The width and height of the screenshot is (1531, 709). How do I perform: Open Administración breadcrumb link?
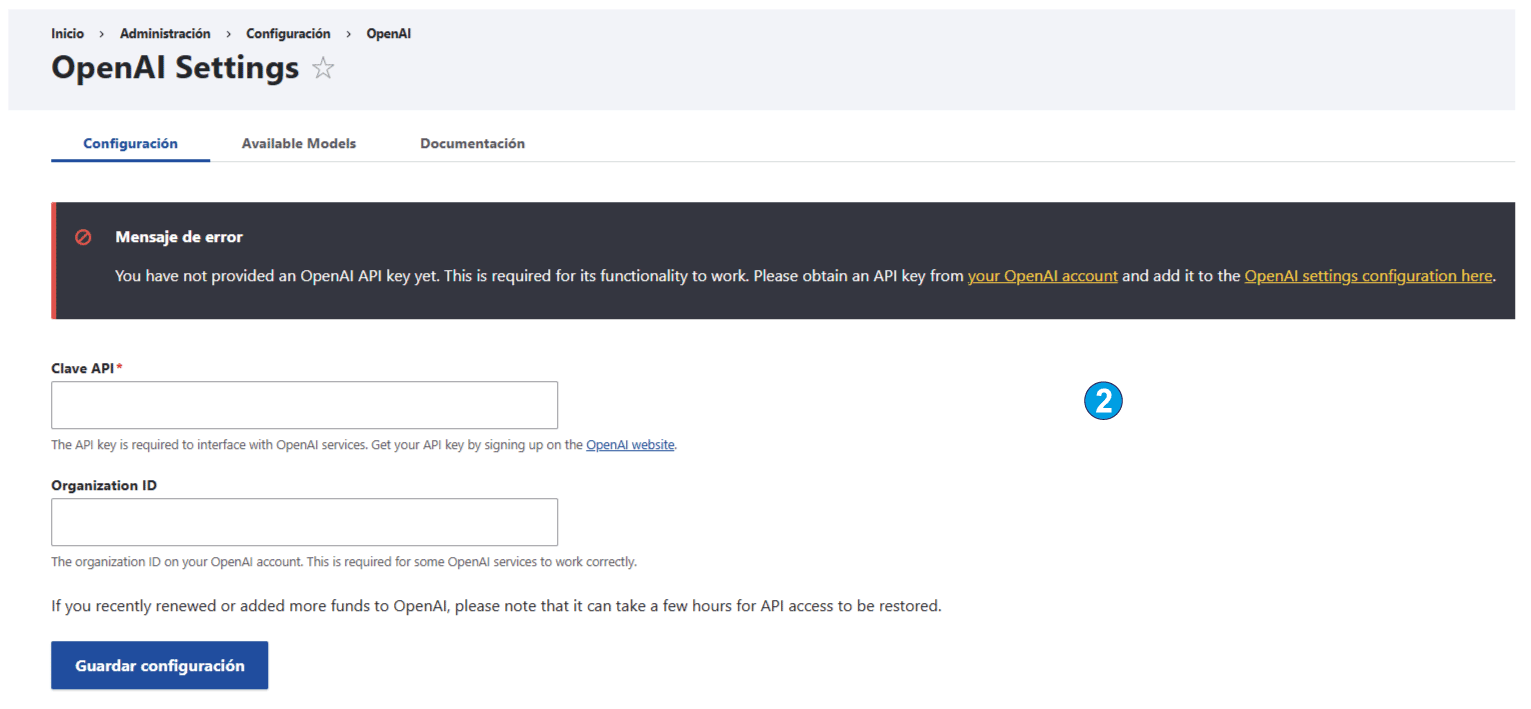(165, 34)
